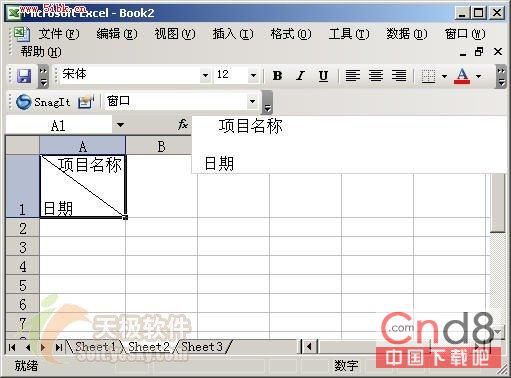Click the SnagIt capture button
511x378 pixels.
pos(43,102)
